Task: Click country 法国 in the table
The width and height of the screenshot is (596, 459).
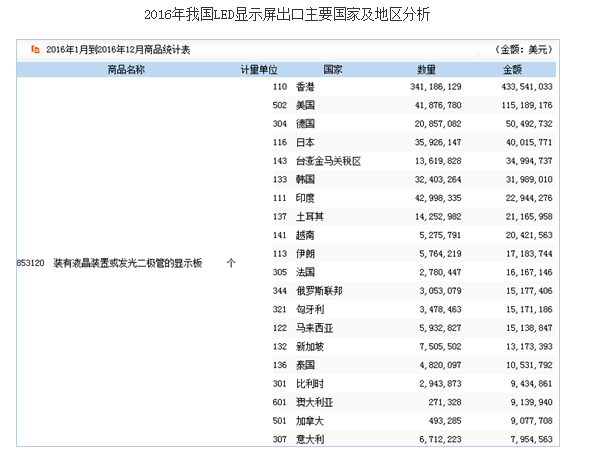Action: [305, 272]
